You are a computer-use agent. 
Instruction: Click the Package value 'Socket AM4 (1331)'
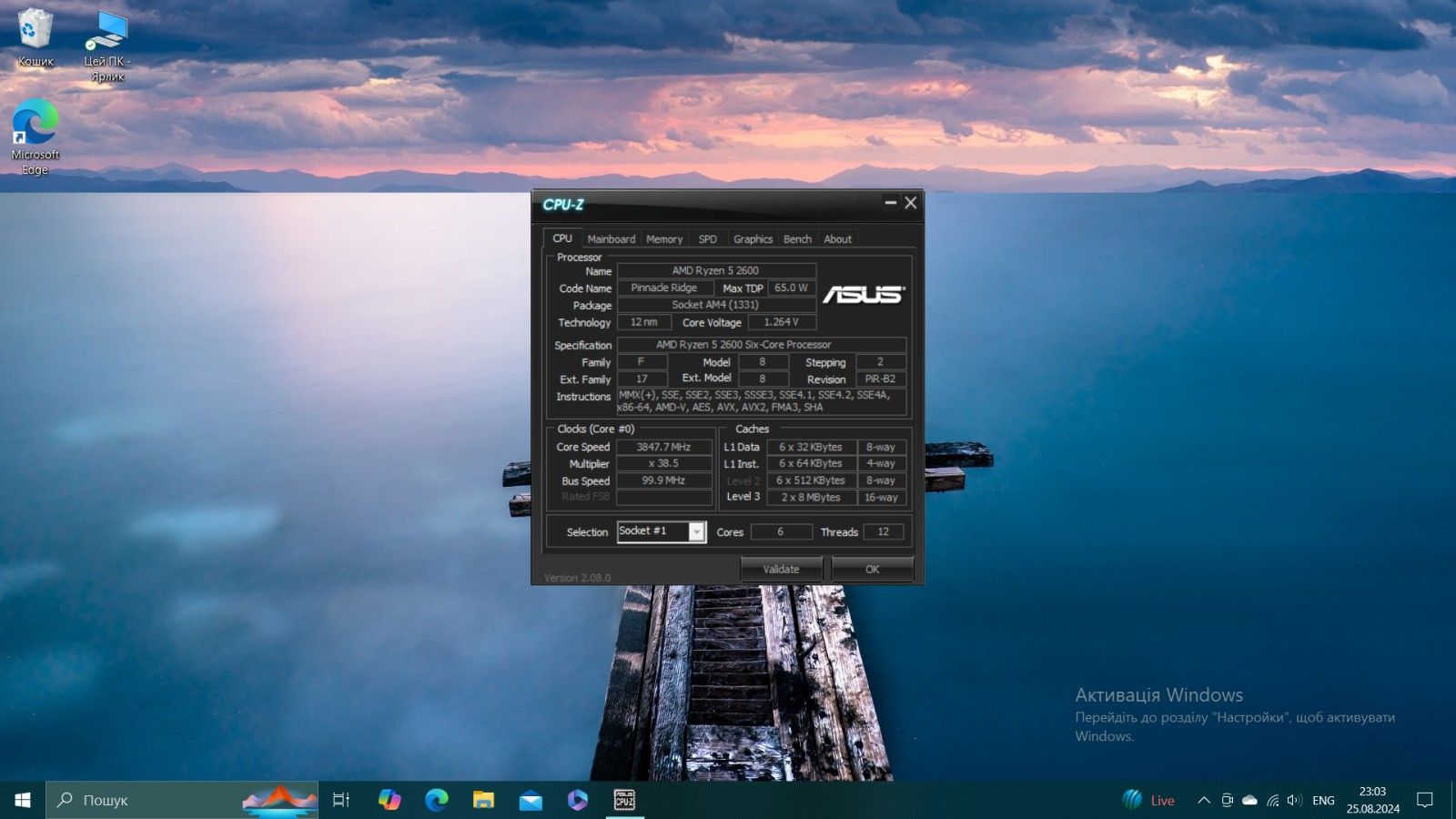(x=716, y=305)
